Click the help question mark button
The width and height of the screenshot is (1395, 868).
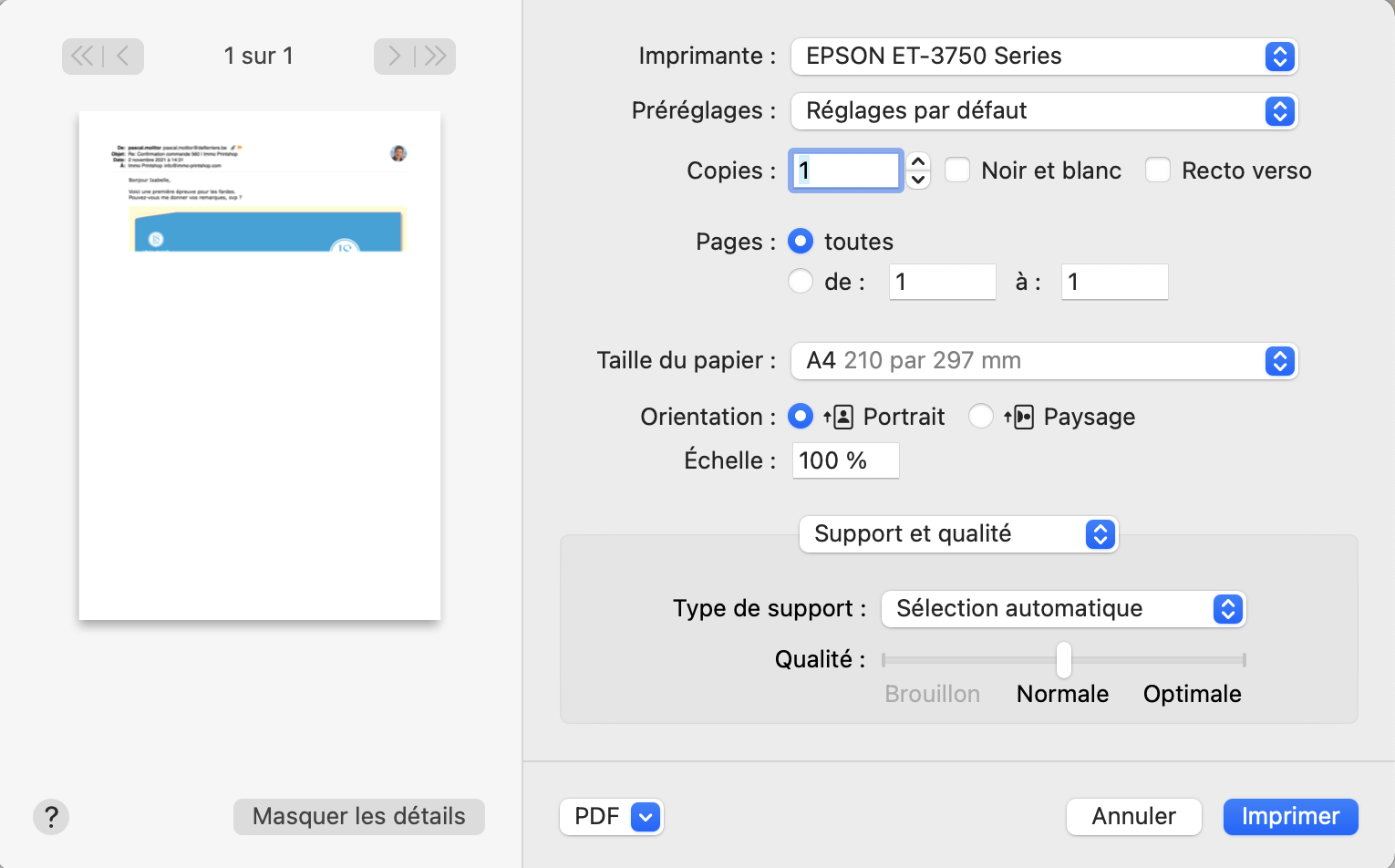[51, 816]
